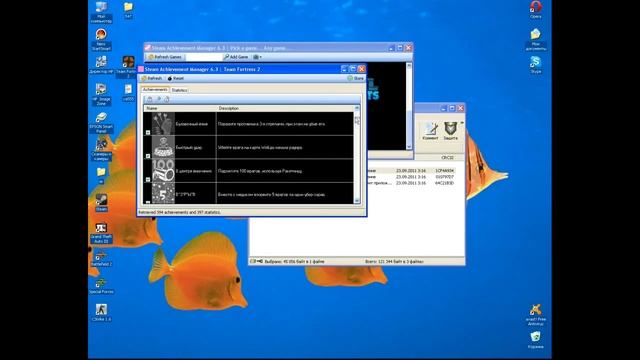Toggle checkbox of 100 rocket achievement
This screenshot has height=360, width=640.
click(148, 180)
